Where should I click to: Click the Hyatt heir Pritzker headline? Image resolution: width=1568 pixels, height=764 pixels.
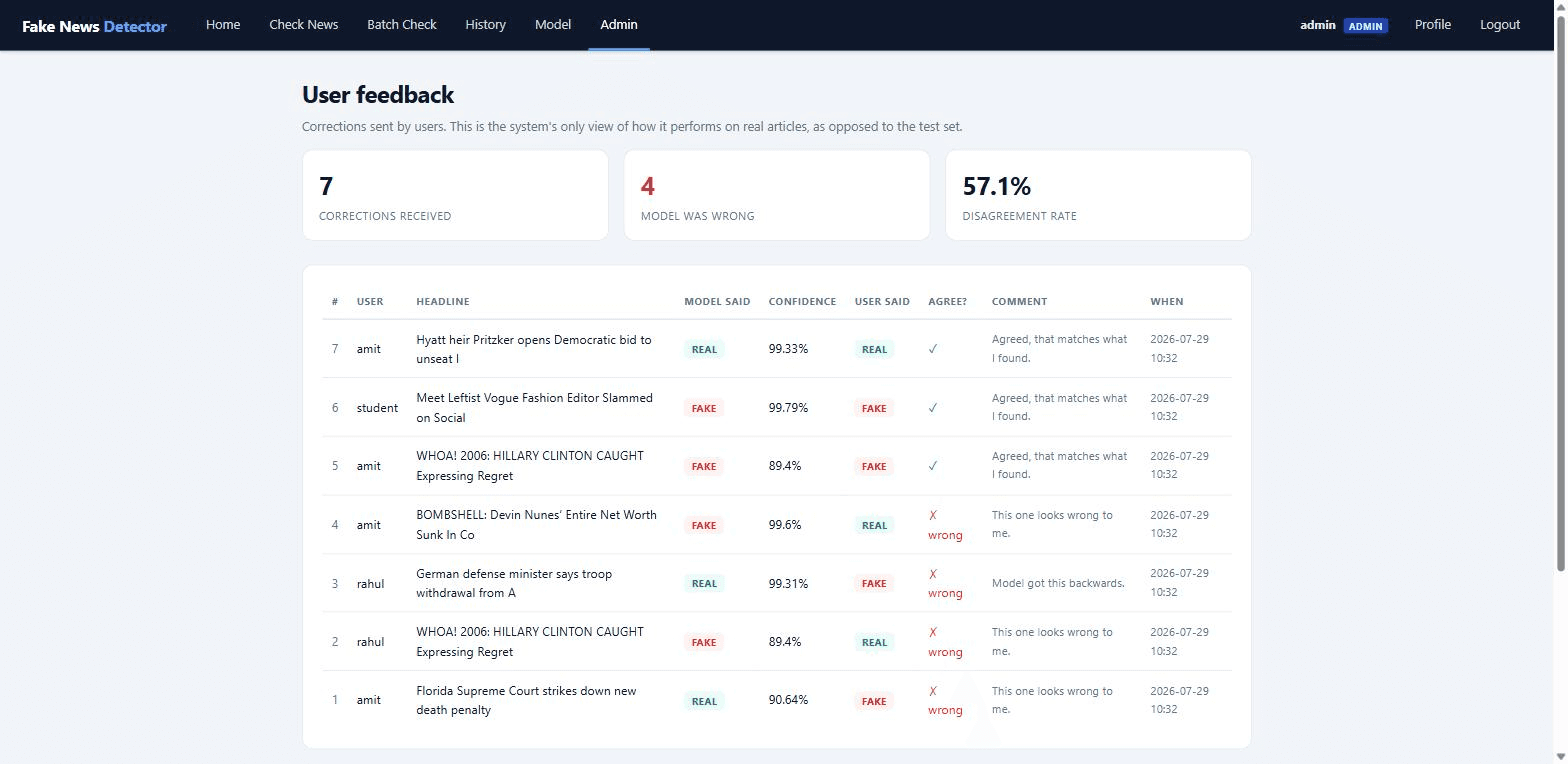coord(534,349)
